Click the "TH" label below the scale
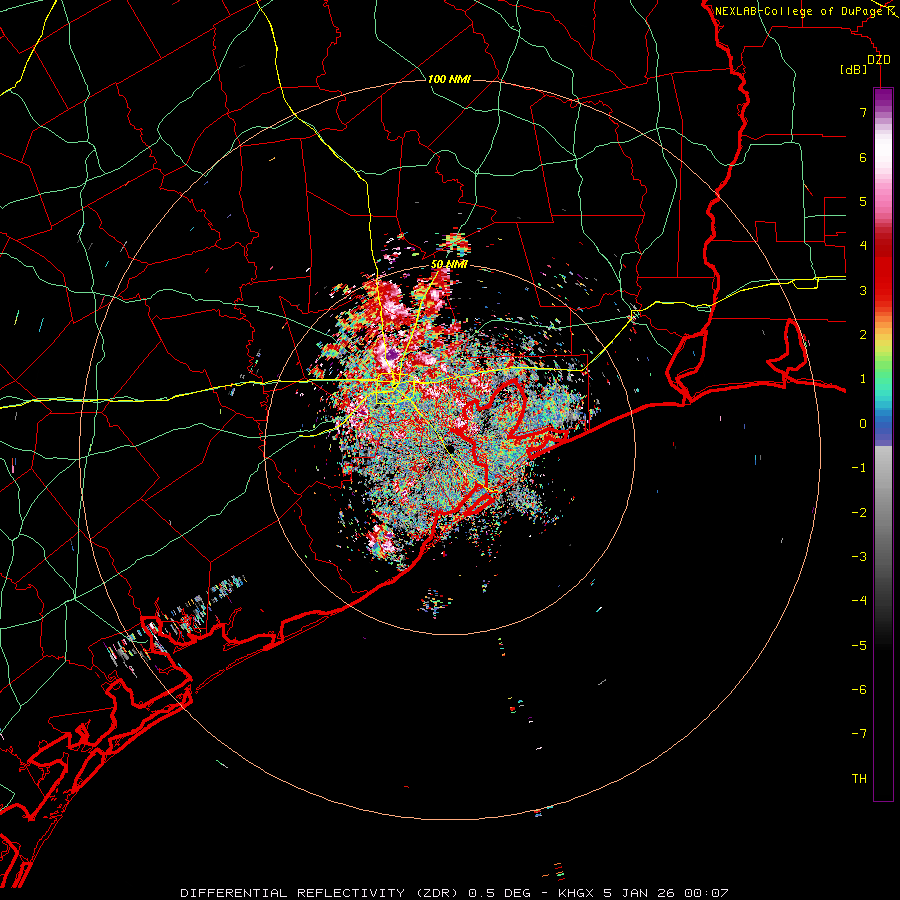The width and height of the screenshot is (900, 900). (x=859, y=779)
